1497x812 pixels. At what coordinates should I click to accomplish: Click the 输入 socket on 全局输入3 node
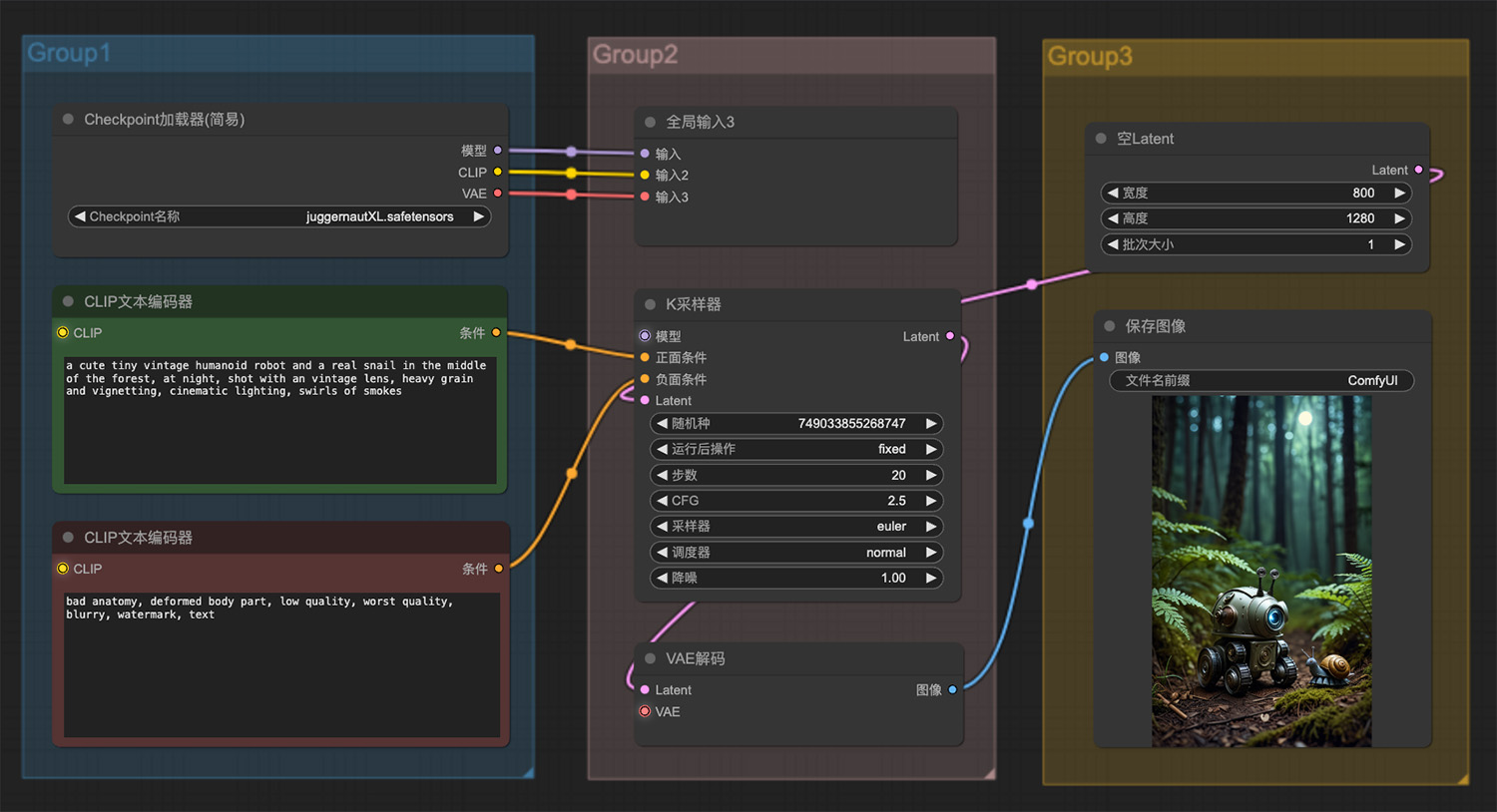click(x=645, y=154)
